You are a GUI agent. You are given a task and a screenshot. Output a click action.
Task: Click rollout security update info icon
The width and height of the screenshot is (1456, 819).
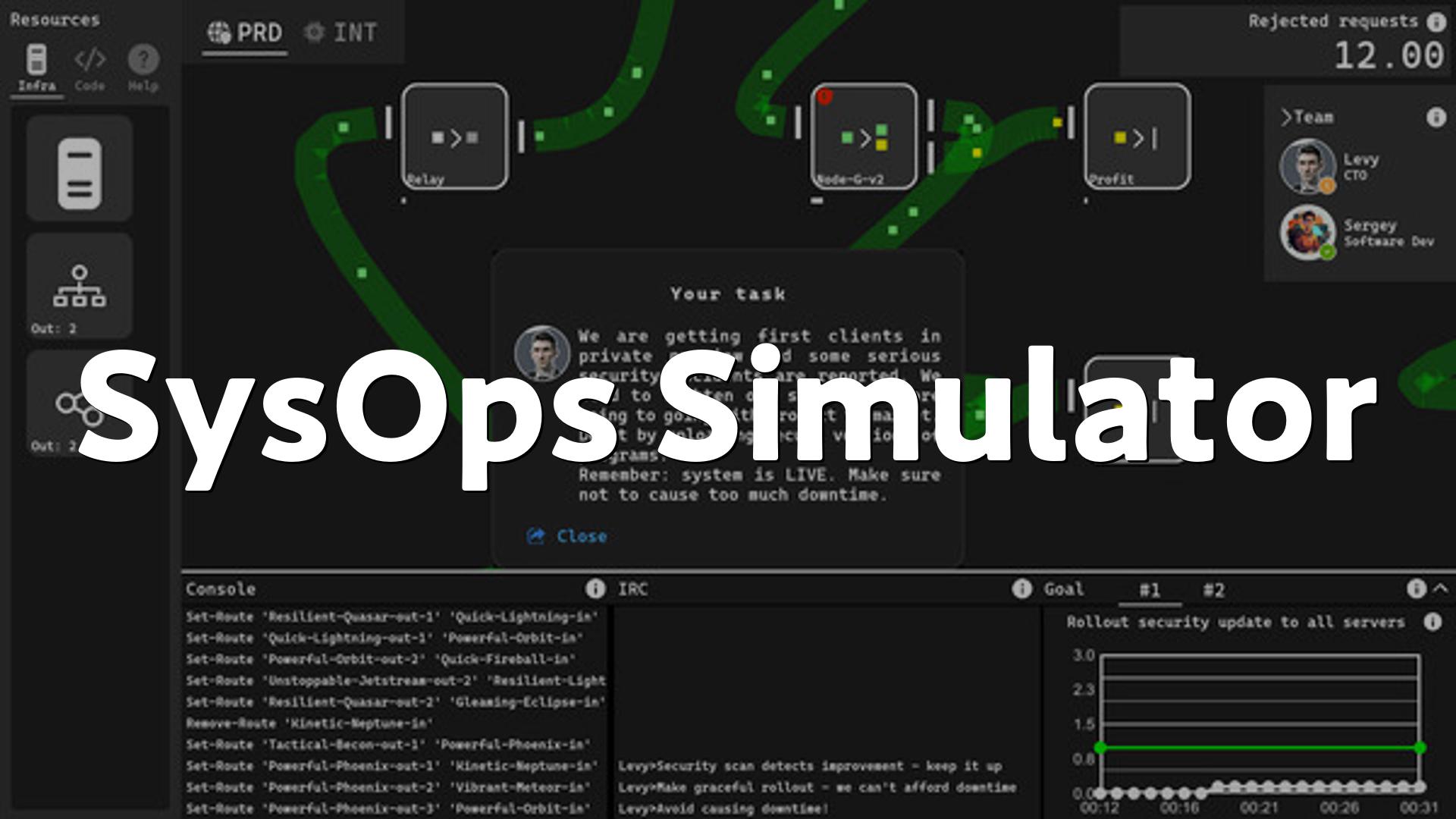[1432, 622]
